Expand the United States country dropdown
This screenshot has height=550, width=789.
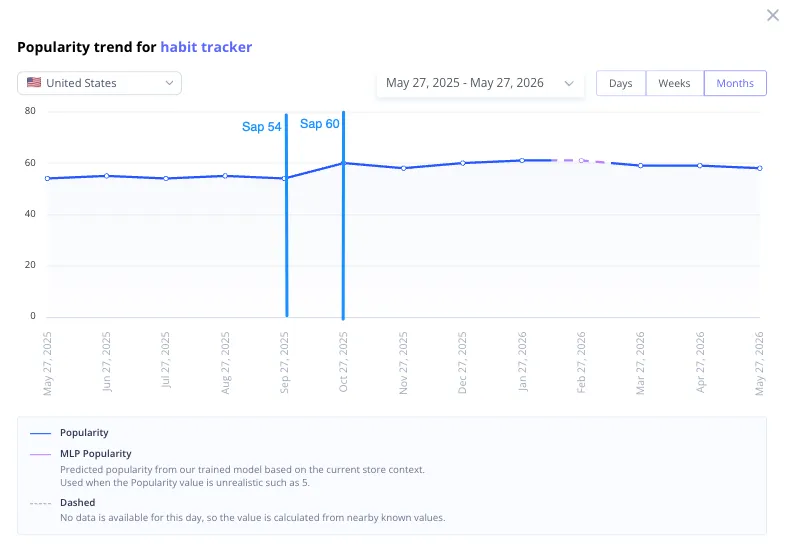[99, 83]
